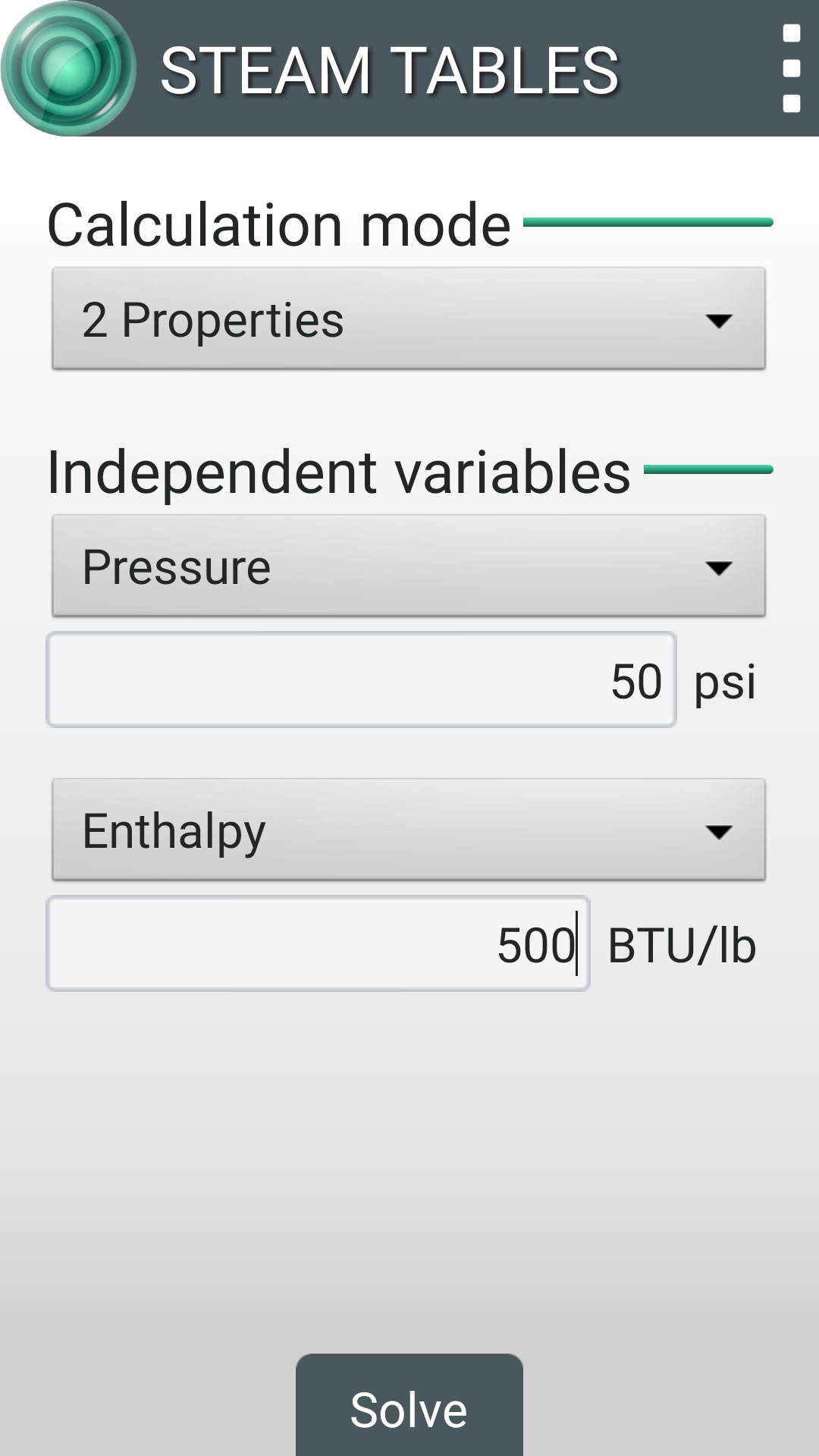819x1456 pixels.
Task: Expand the Pressure variable selector
Action: [x=379, y=566]
